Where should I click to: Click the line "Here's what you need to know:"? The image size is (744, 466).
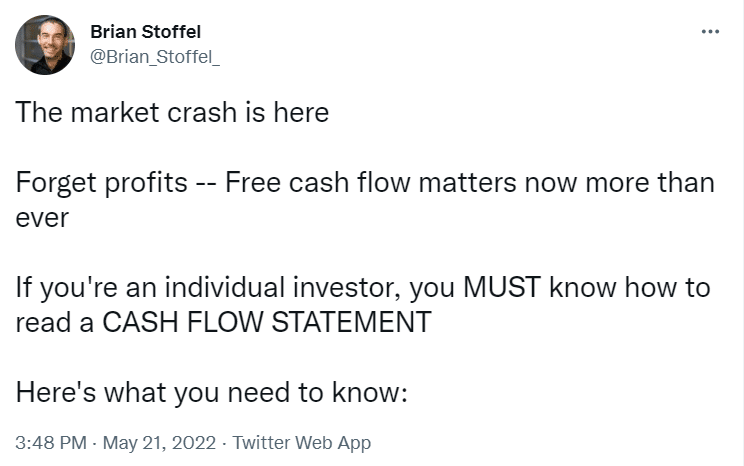212,393
